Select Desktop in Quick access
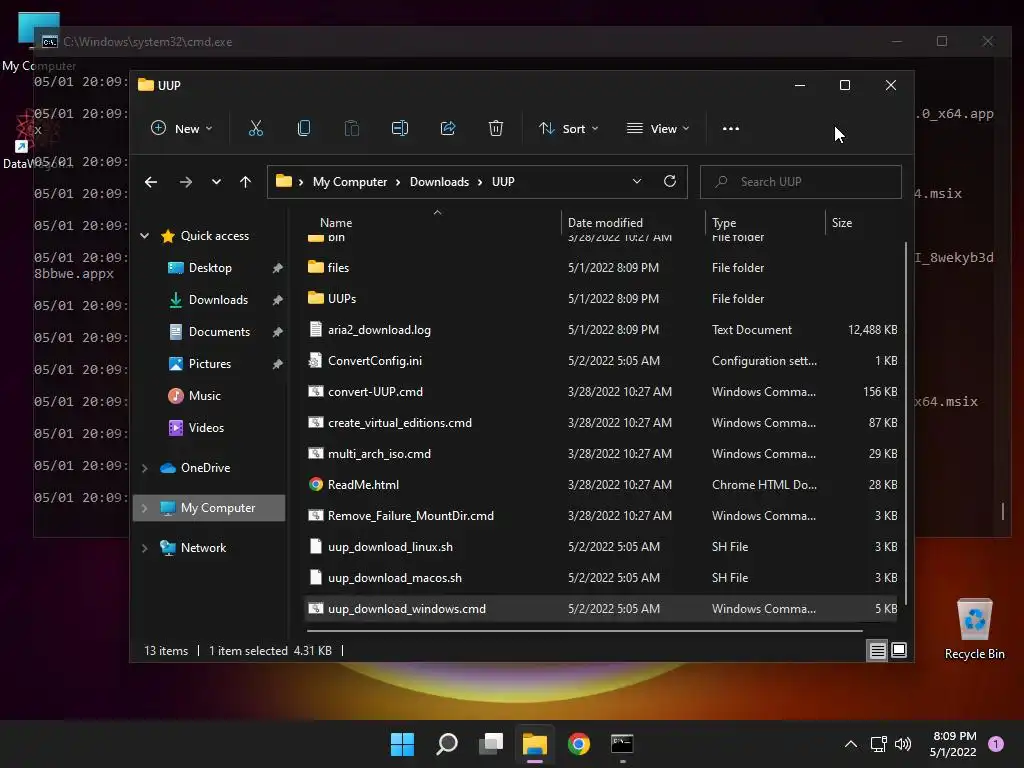The width and height of the screenshot is (1024, 768). (x=210, y=268)
